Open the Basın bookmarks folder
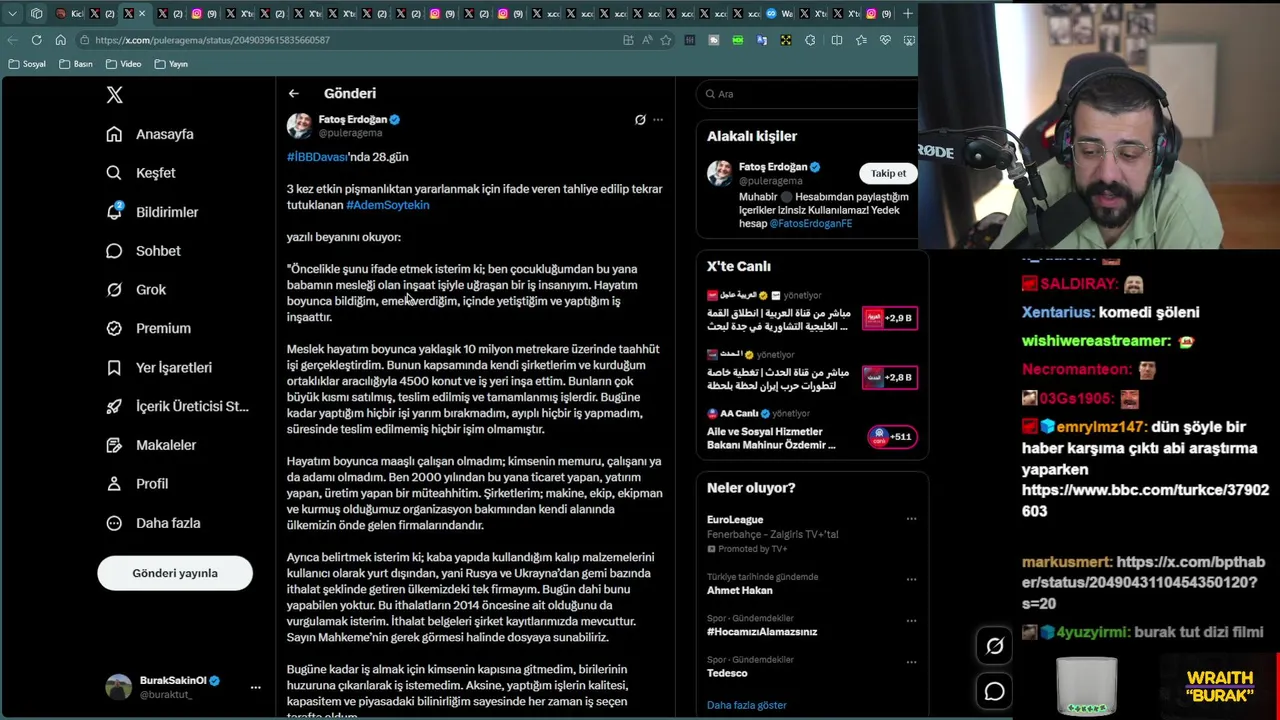The width and height of the screenshot is (1280, 720). point(75,64)
